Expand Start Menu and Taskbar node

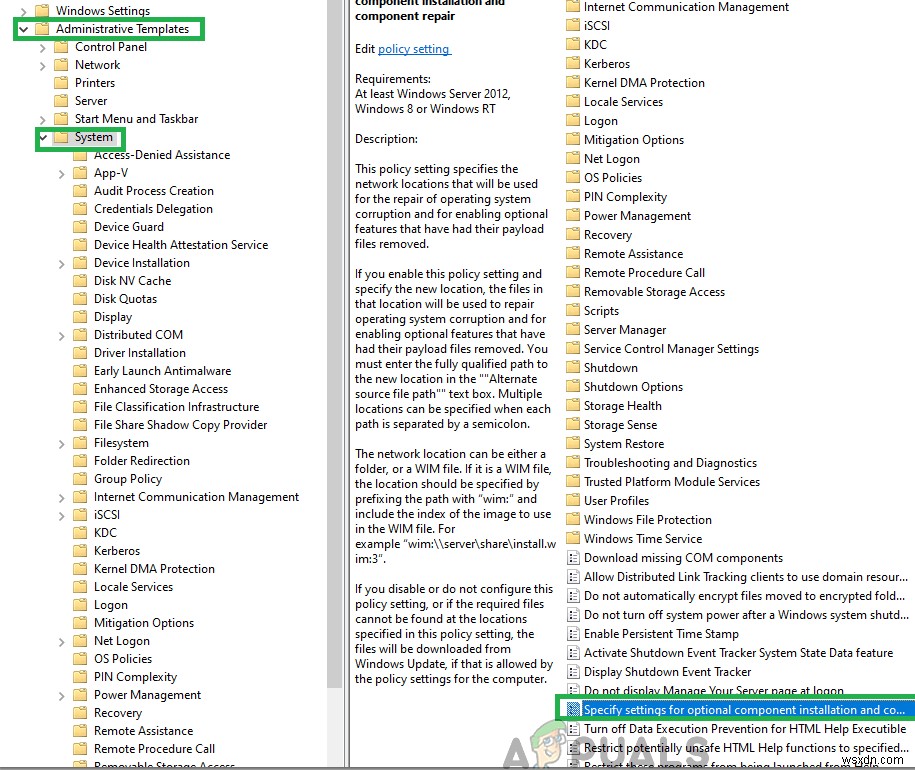coord(42,120)
